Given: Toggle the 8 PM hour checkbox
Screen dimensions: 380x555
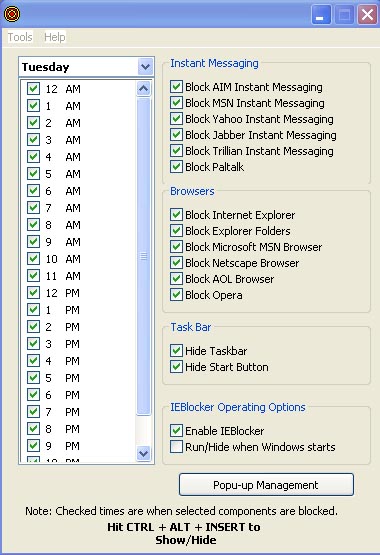Looking at the screenshot, I should point(33,428).
